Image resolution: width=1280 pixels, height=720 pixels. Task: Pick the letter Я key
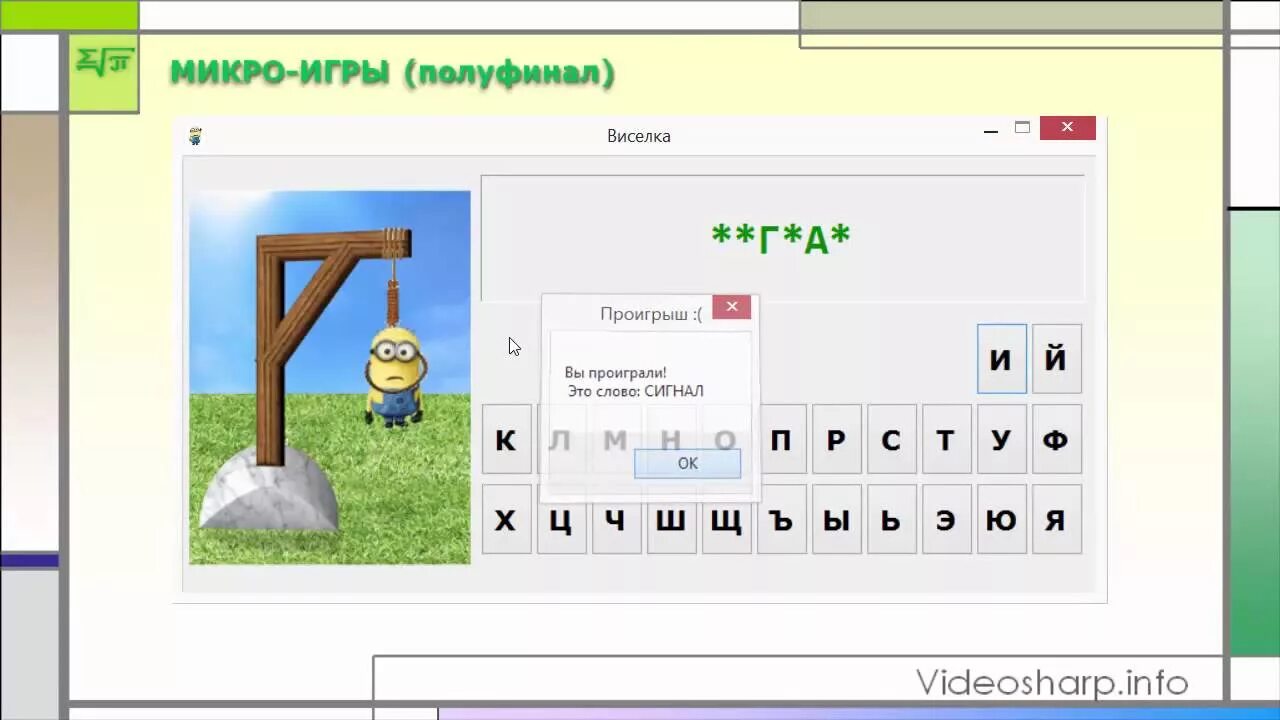[x=1057, y=519]
